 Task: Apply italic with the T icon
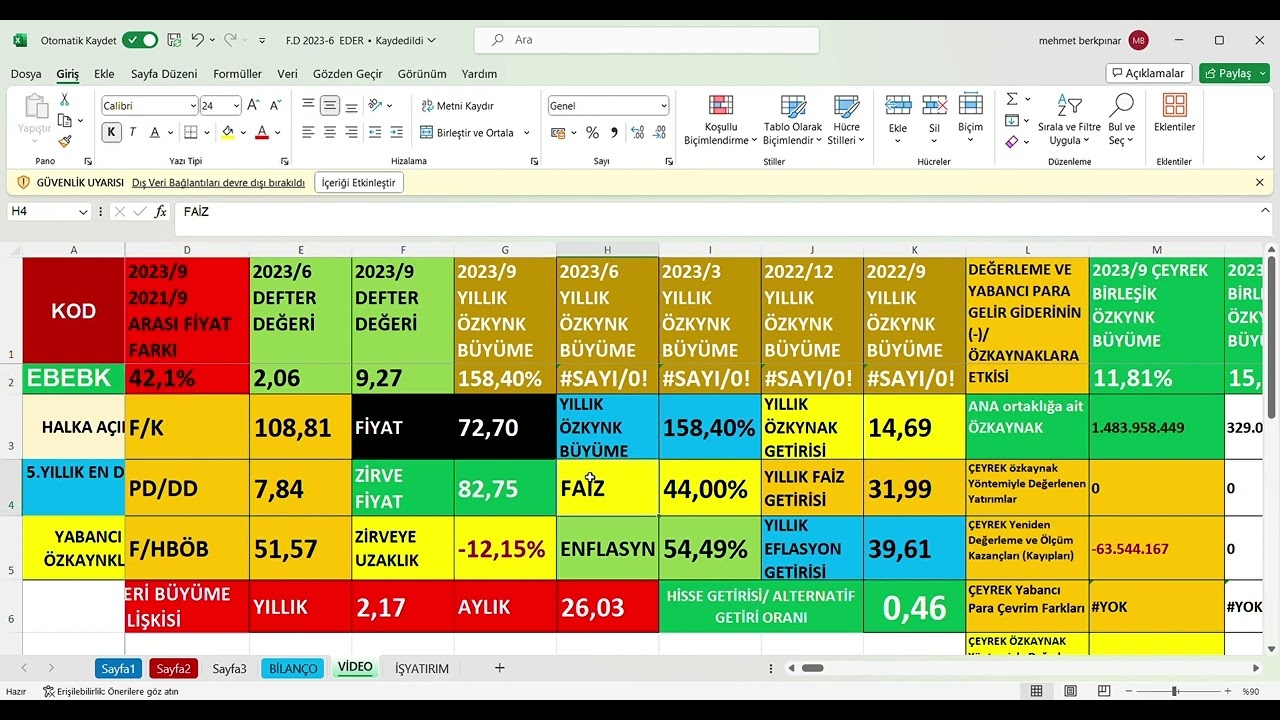[133, 132]
